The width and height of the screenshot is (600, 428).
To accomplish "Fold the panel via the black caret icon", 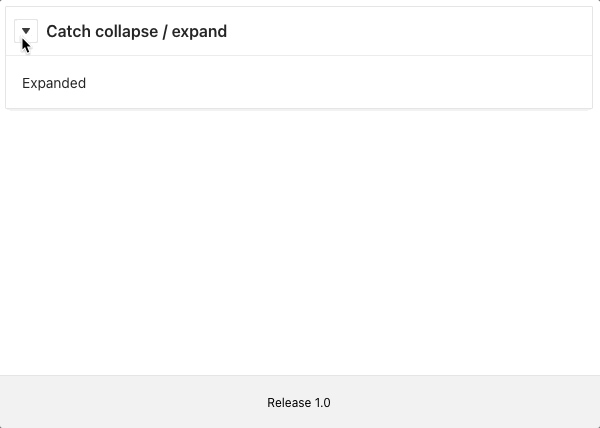I will (26, 31).
